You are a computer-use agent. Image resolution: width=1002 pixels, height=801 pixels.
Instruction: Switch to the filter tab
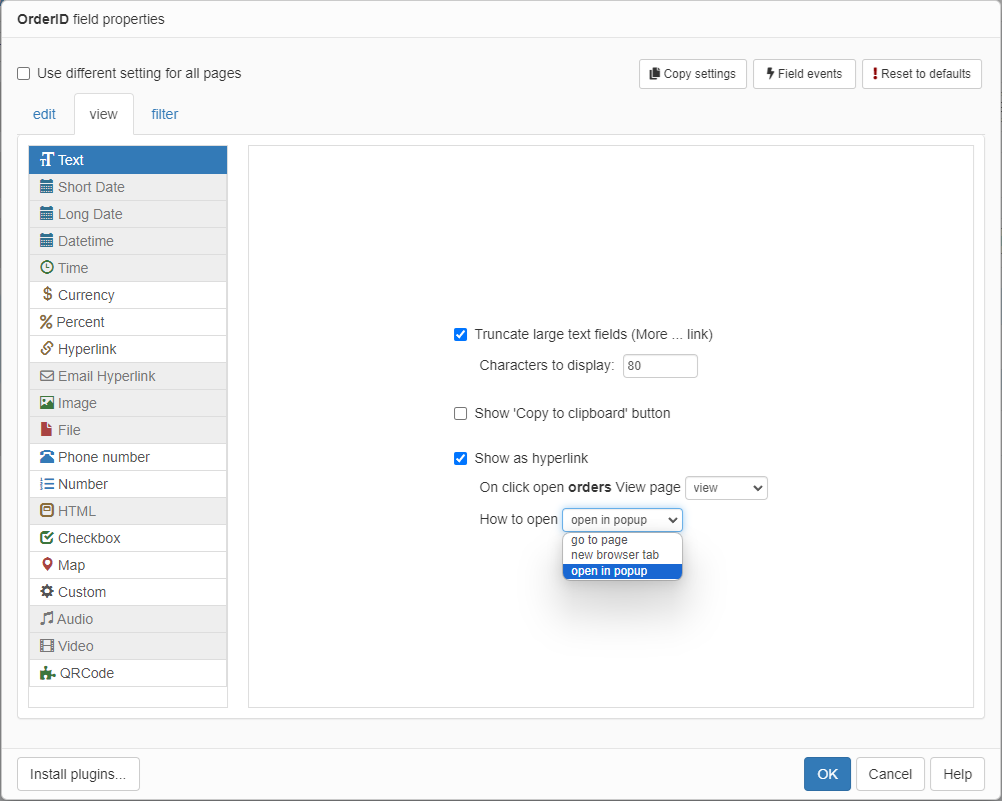point(165,114)
